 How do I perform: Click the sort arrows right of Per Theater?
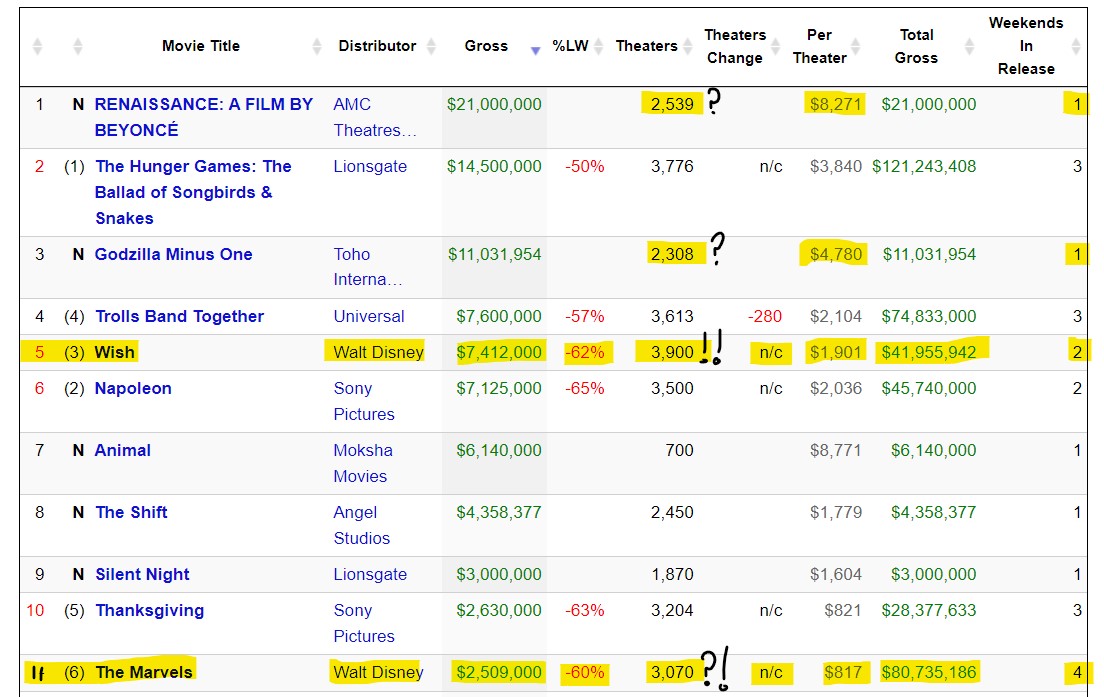tap(857, 46)
